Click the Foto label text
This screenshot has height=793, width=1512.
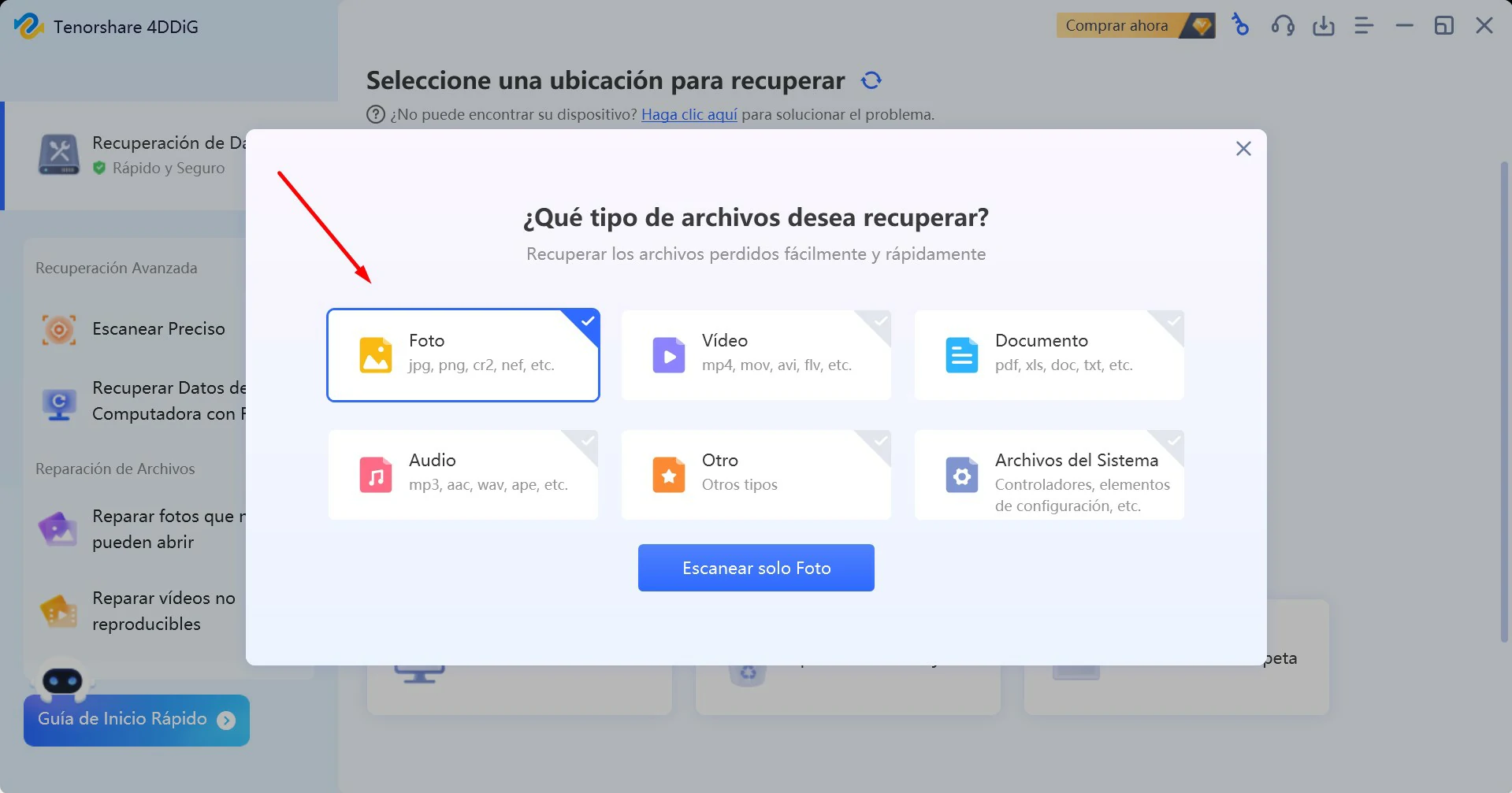tap(426, 341)
